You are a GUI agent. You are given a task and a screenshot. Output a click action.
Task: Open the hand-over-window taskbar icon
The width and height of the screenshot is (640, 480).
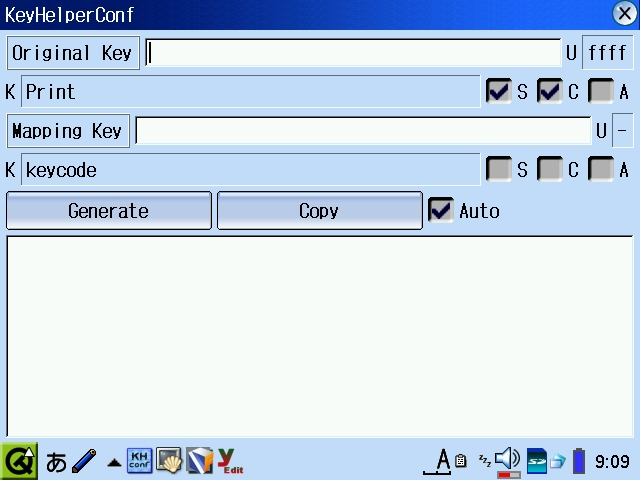click(x=169, y=461)
